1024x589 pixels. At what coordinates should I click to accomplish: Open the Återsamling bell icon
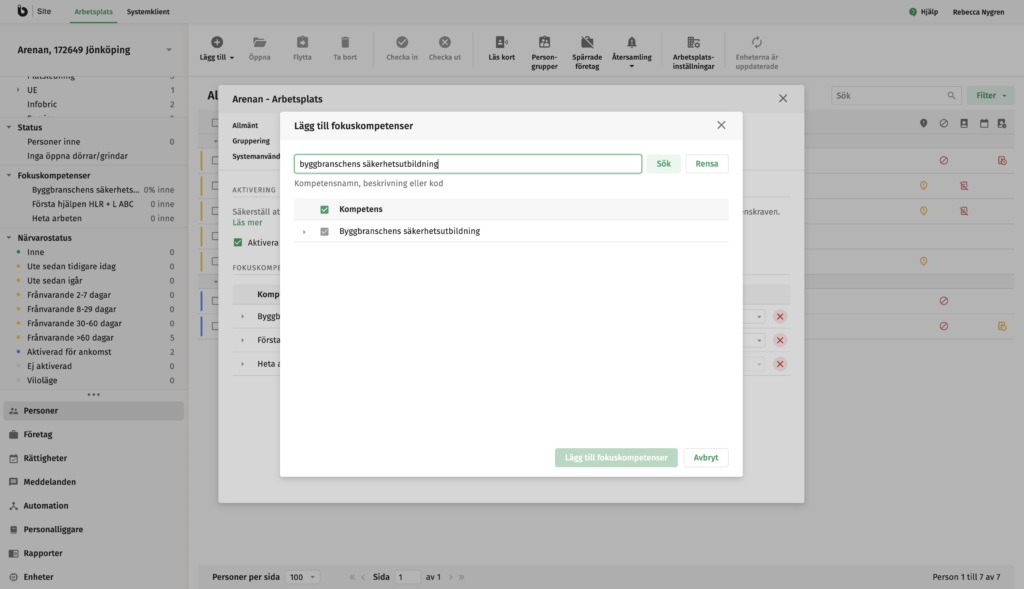pyautogui.click(x=631, y=43)
